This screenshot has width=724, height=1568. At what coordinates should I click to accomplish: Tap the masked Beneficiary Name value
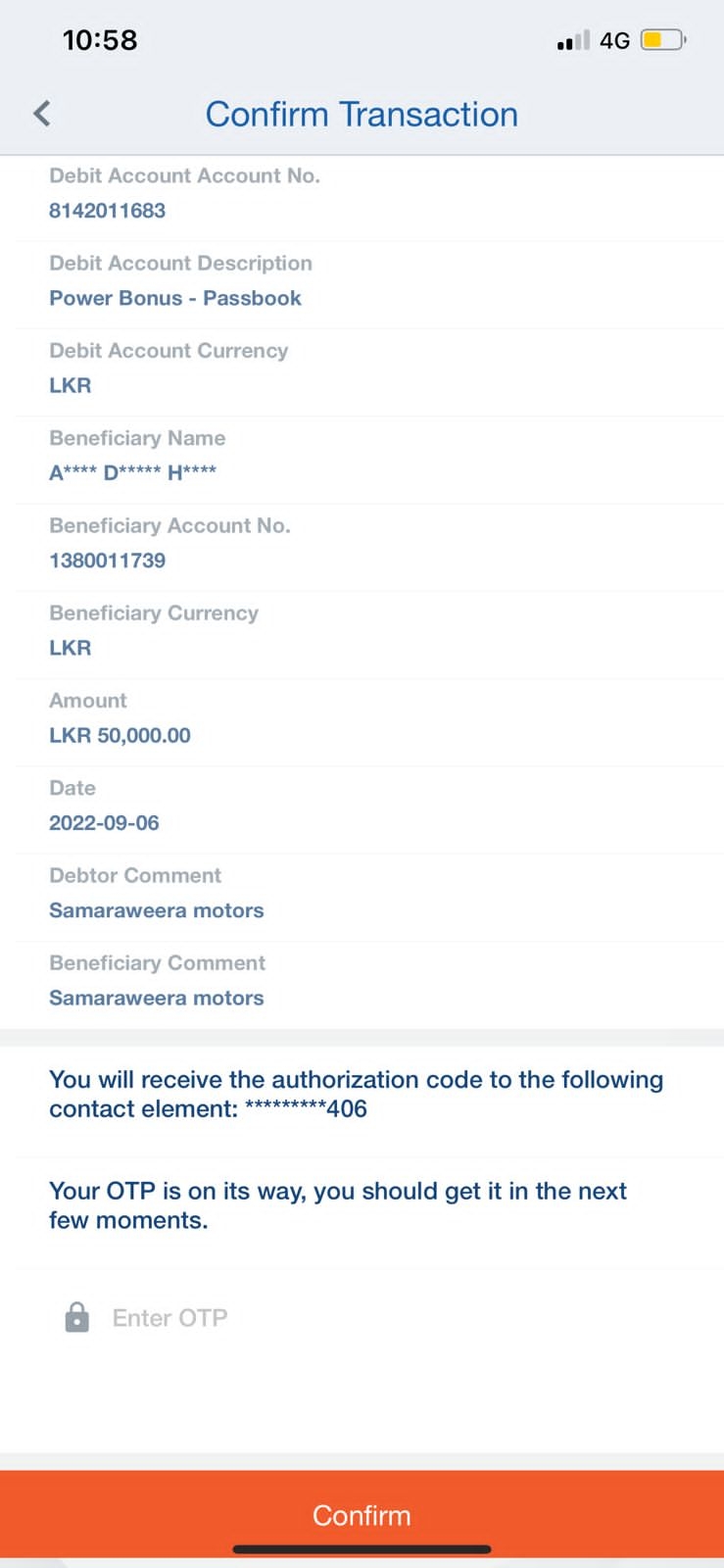pyautogui.click(x=133, y=473)
